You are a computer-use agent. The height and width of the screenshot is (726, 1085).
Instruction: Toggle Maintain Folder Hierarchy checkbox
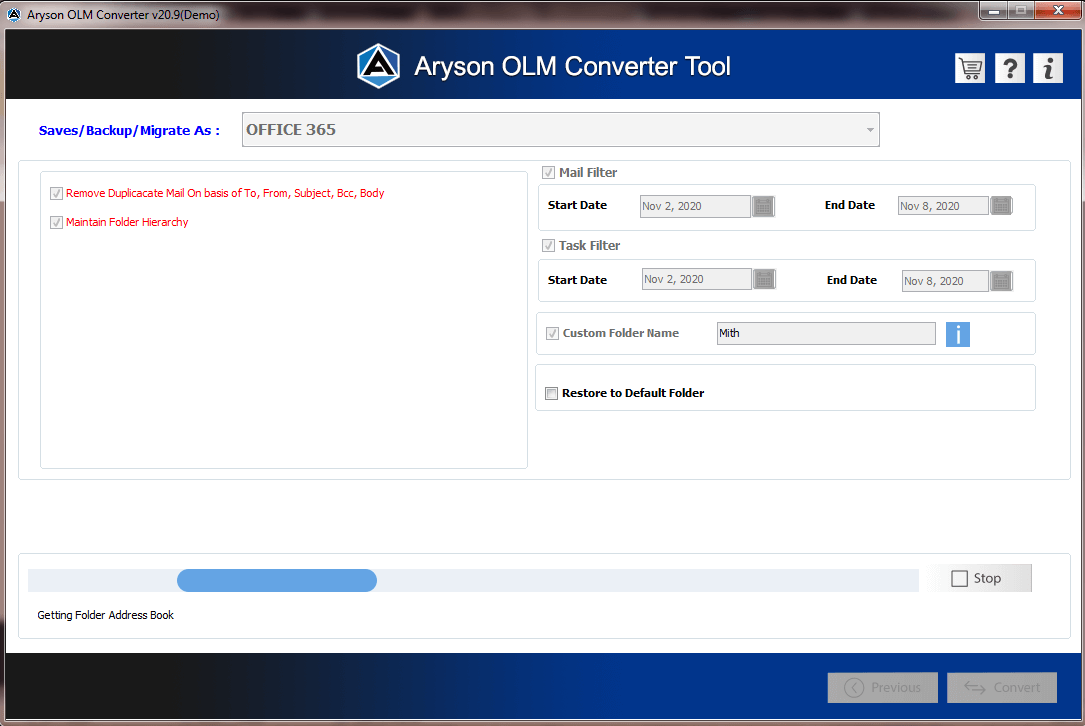(x=57, y=223)
